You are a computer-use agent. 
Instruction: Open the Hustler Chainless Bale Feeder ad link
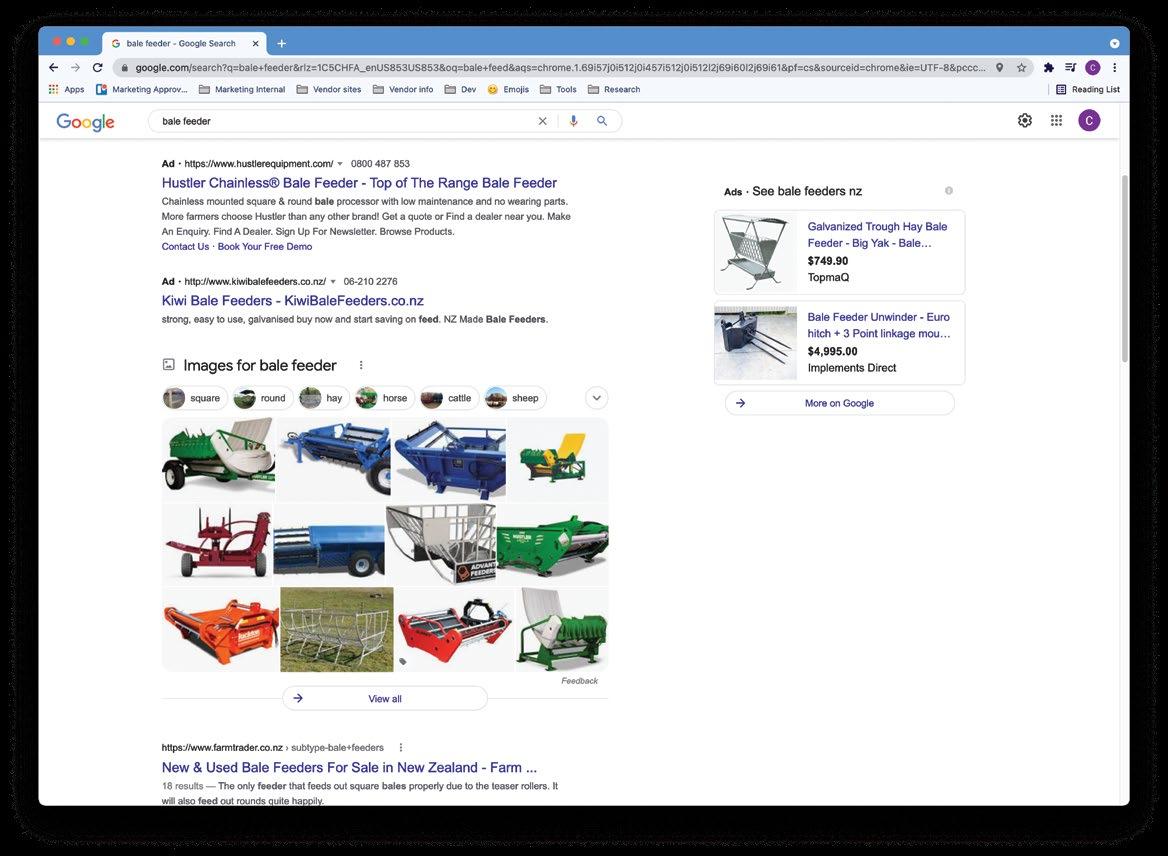tap(359, 183)
